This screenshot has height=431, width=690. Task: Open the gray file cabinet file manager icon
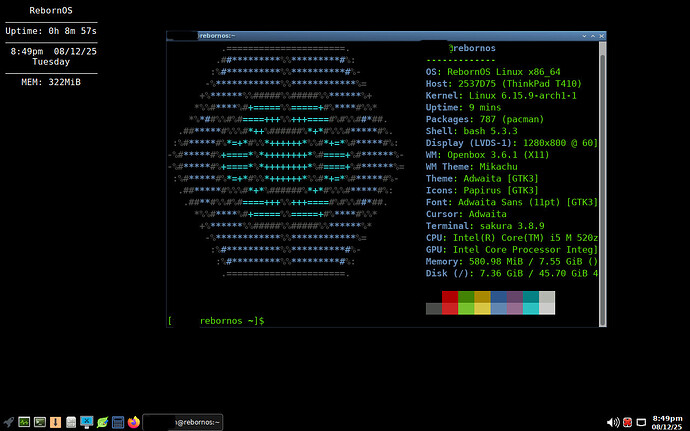[71, 422]
